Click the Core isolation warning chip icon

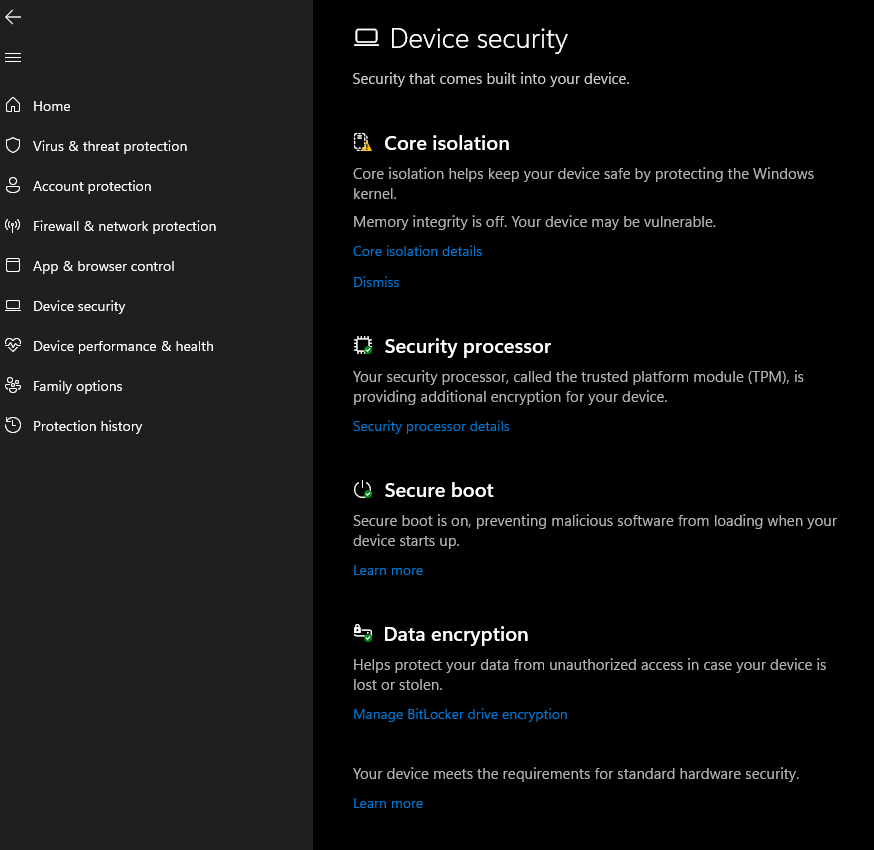click(x=363, y=143)
